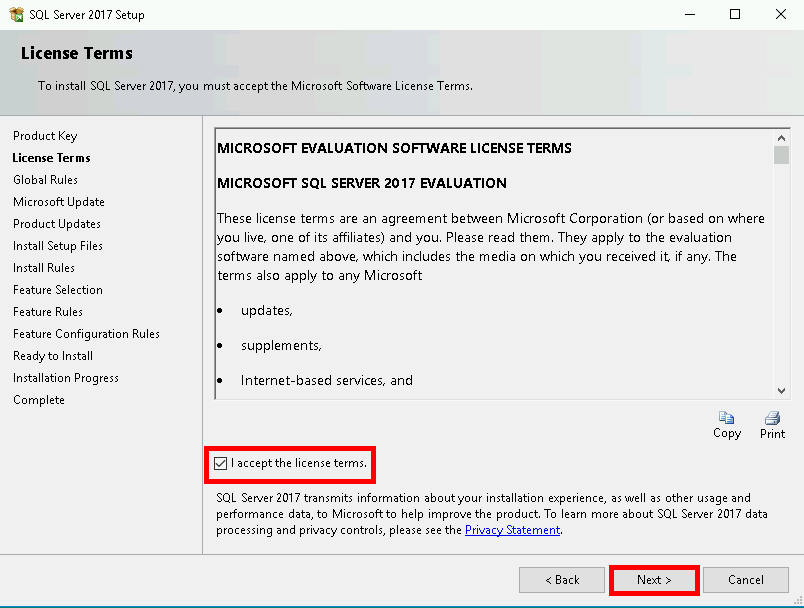The image size is (804, 608).
Task: Click the SQL Server Setup title bar icon
Action: coord(13,15)
